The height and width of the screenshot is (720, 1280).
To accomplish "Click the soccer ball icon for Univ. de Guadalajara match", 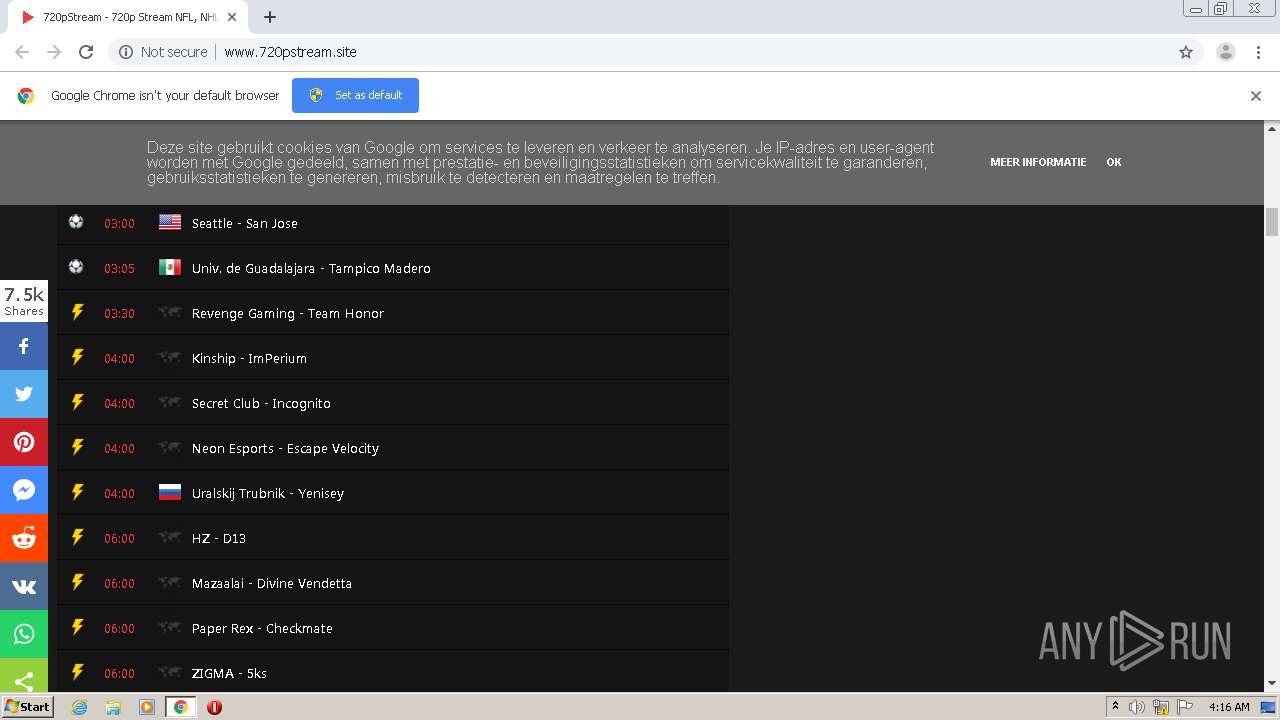I will point(76,267).
